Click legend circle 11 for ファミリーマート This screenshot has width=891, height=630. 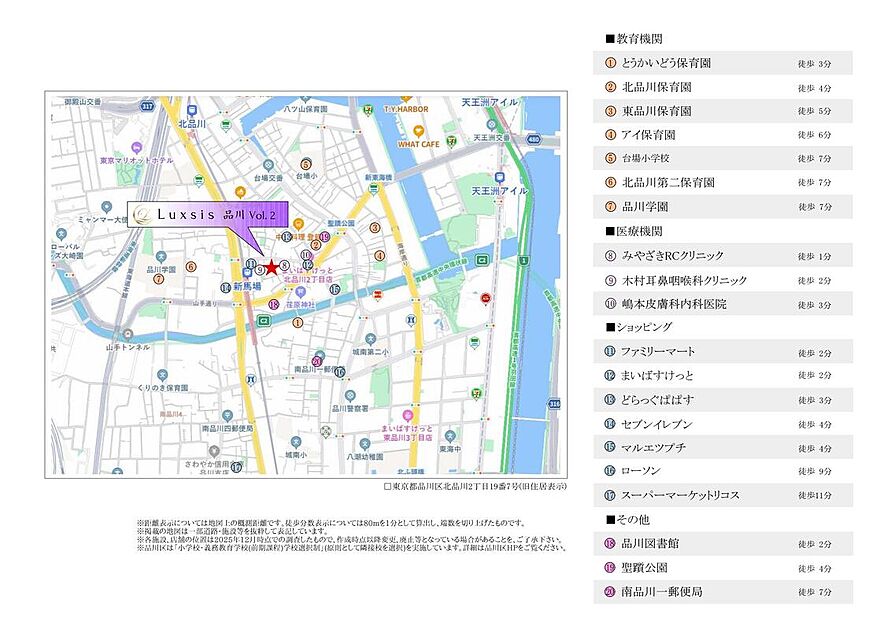tap(610, 352)
